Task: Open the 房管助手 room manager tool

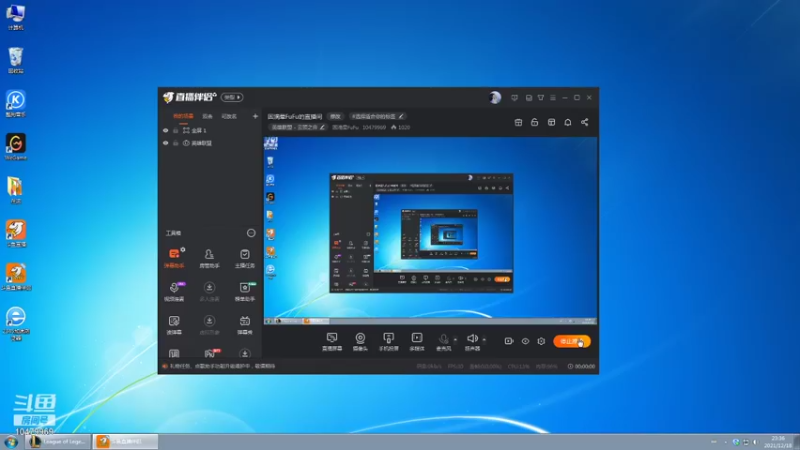Action: pos(209,258)
